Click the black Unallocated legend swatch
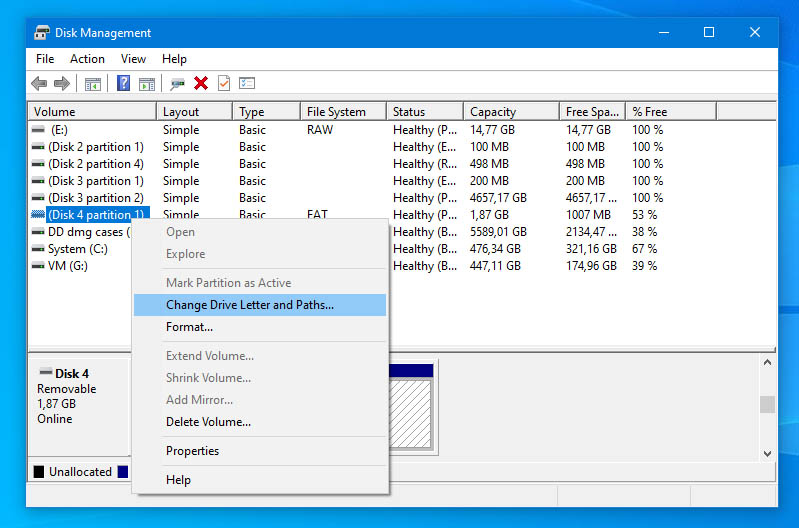Screen dimensions: 799x528 (39, 472)
